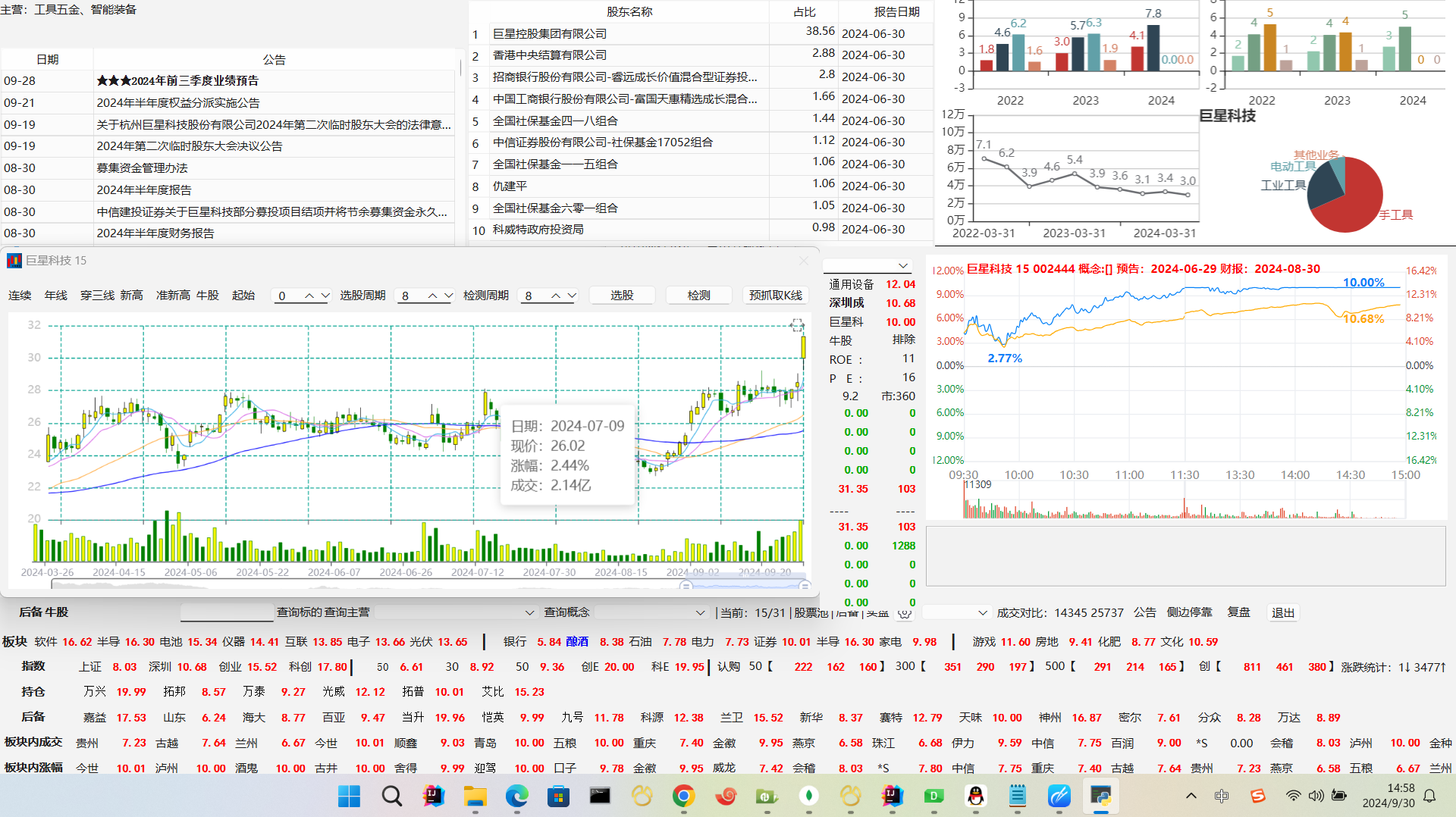Open announcement 募集资金管理办法
Viewport: 1456px width, 817px height.
click(x=142, y=167)
